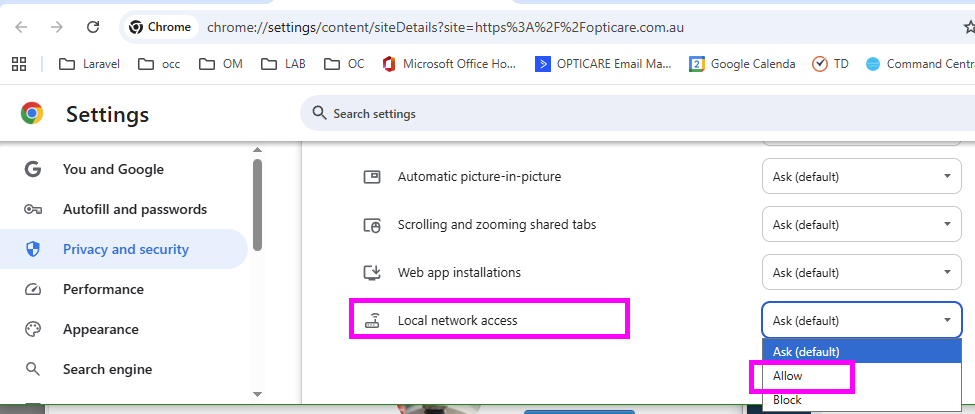Open the Command Centre bookmark
The image size is (975, 414).
click(920, 64)
